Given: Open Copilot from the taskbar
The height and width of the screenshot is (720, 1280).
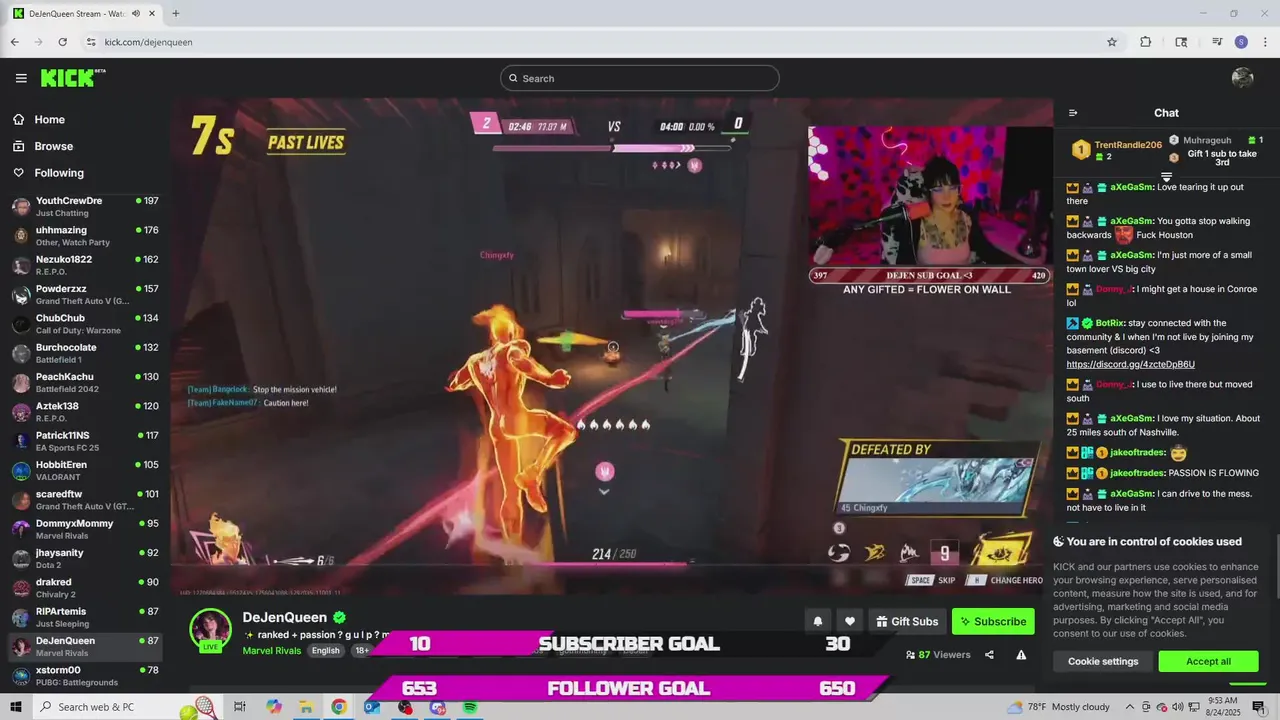Looking at the screenshot, I should coord(274,707).
